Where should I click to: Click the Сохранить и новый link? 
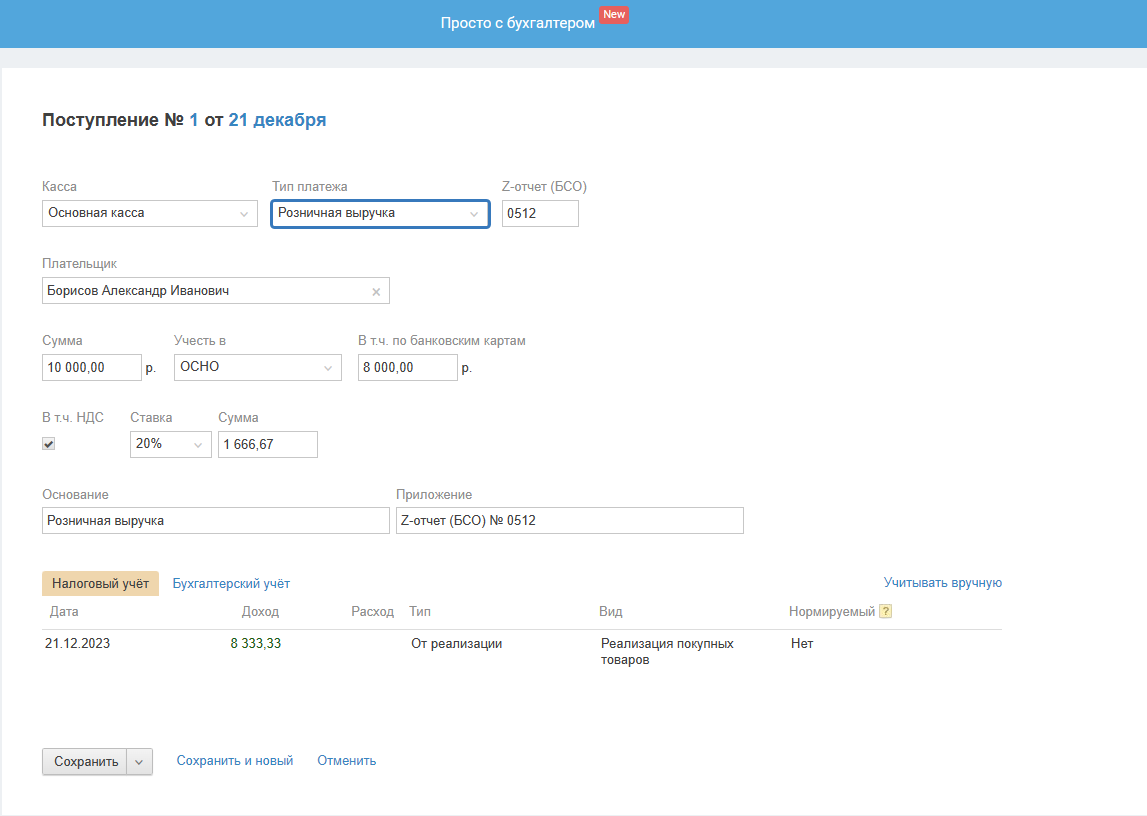click(x=235, y=760)
